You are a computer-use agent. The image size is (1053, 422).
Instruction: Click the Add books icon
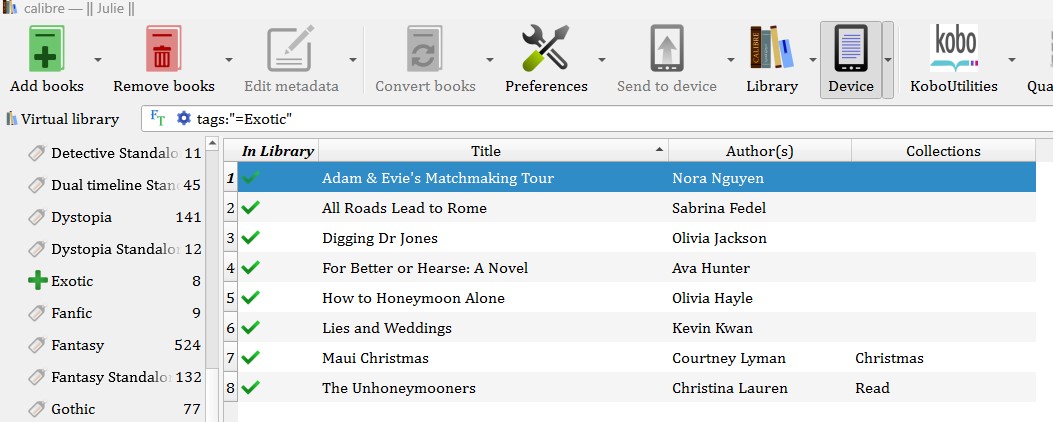click(46, 48)
